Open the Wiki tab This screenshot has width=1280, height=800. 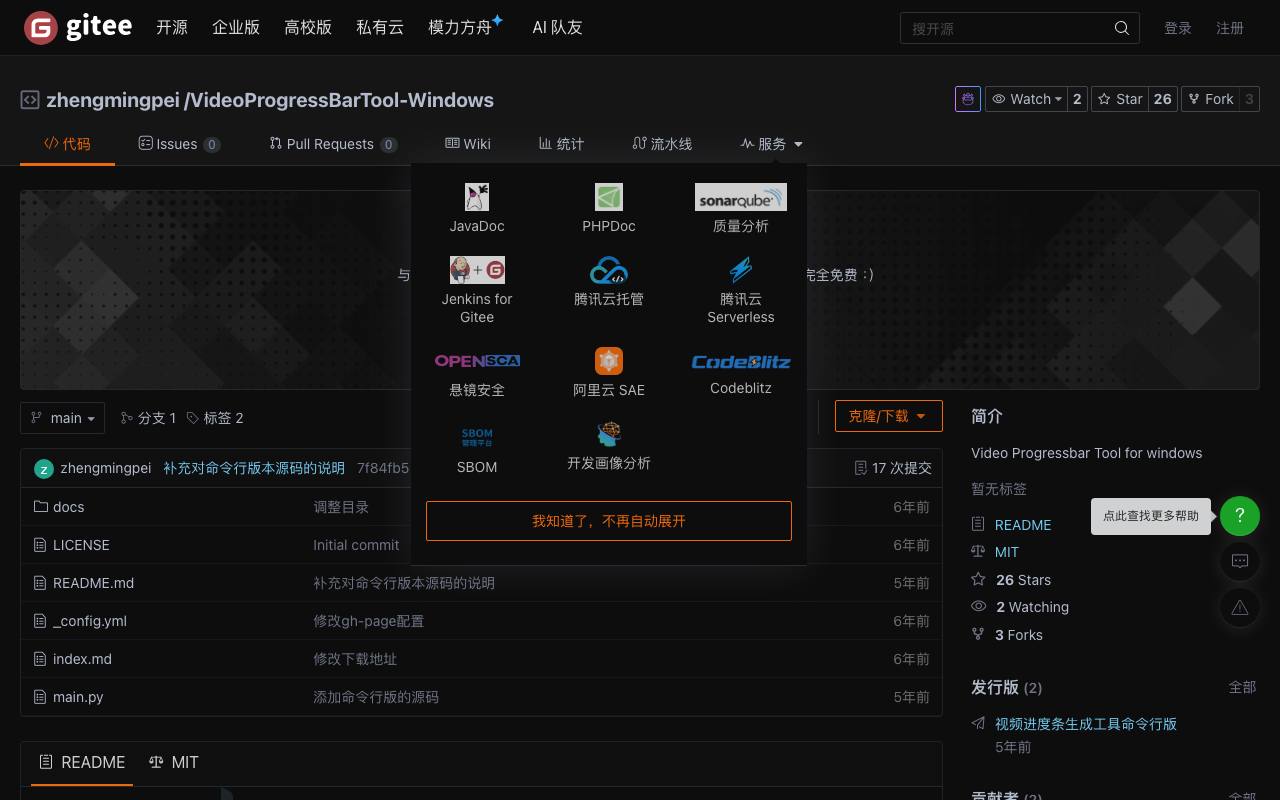[x=468, y=144]
